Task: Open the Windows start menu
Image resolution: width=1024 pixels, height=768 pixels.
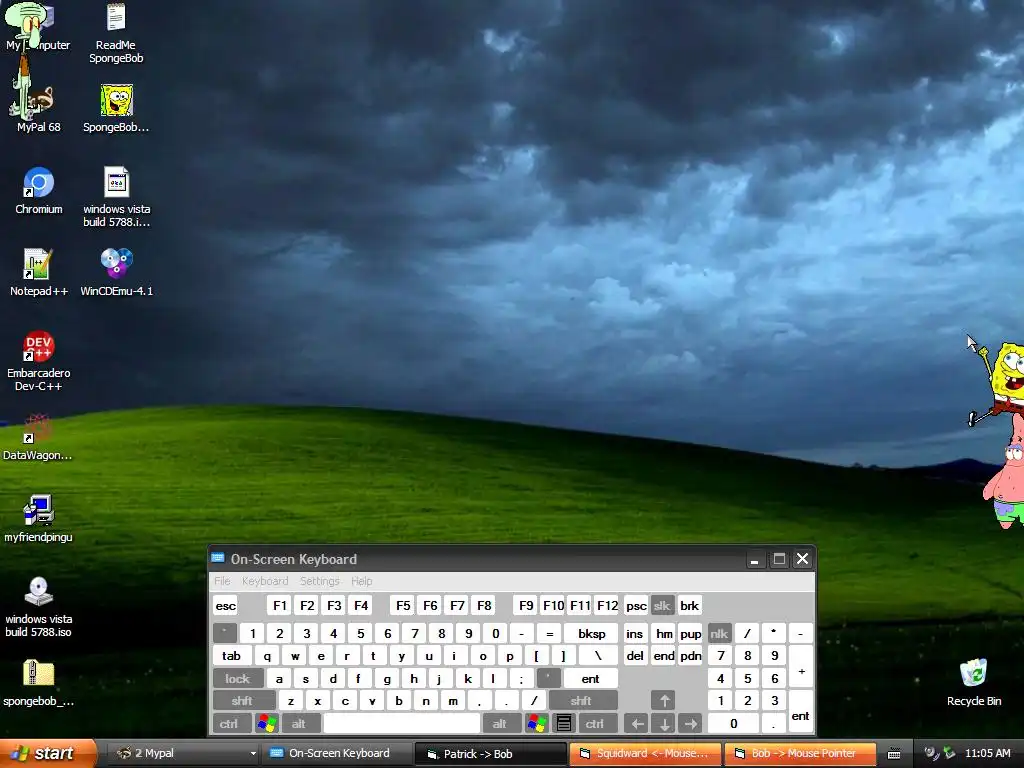Action: click(48, 754)
